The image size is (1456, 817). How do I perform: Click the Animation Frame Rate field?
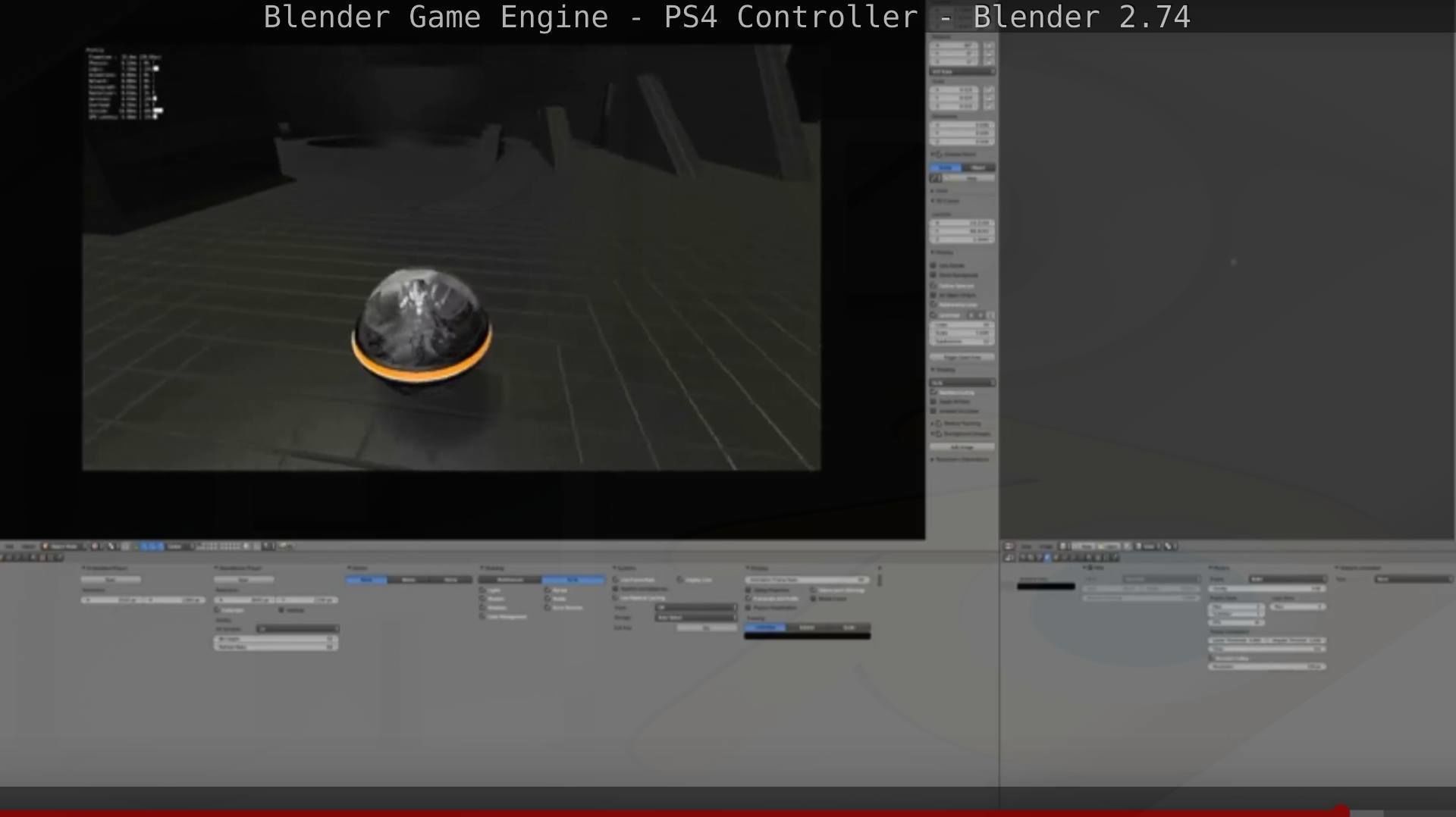(x=807, y=580)
